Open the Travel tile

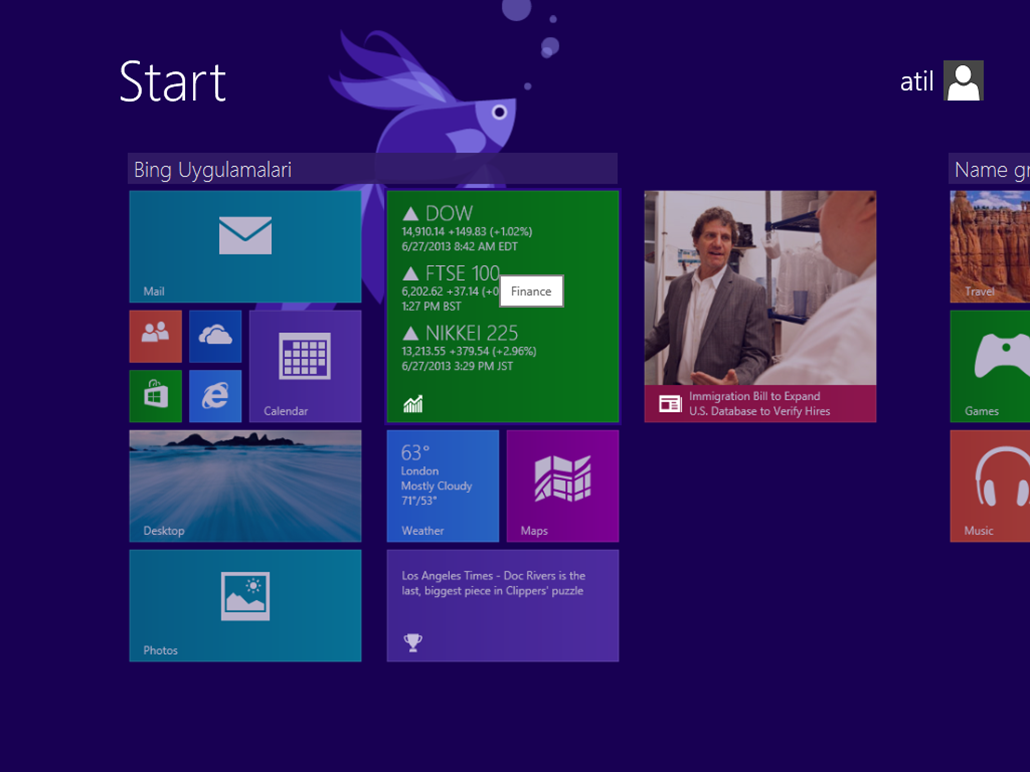coord(990,246)
